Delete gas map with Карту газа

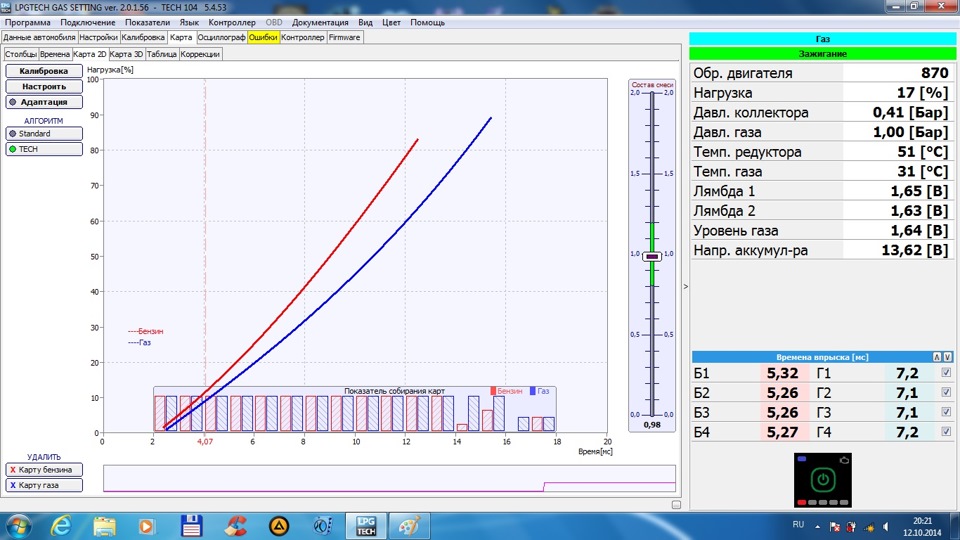pos(44,485)
